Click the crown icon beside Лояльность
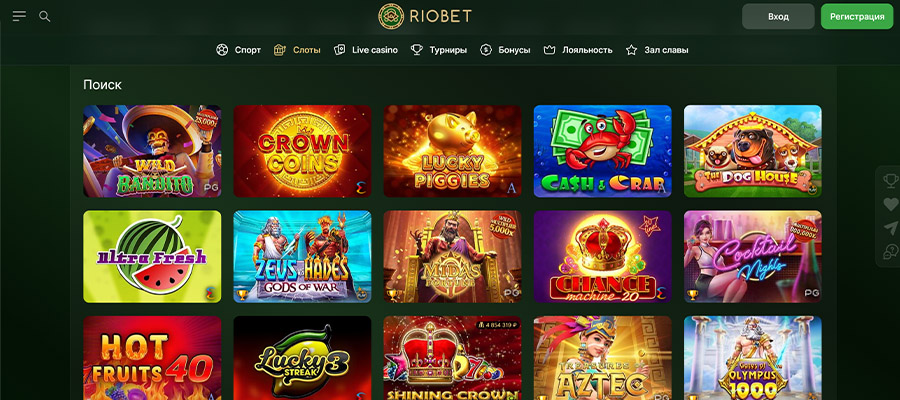 click(549, 50)
